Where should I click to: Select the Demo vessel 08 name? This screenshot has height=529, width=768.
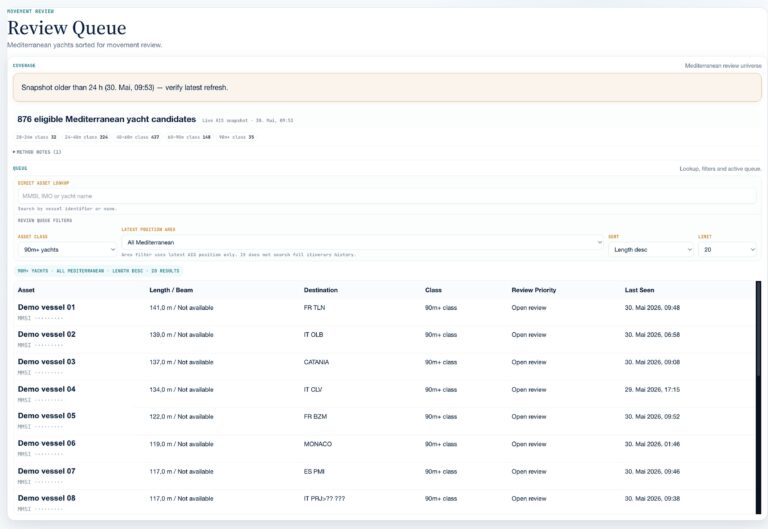47,498
